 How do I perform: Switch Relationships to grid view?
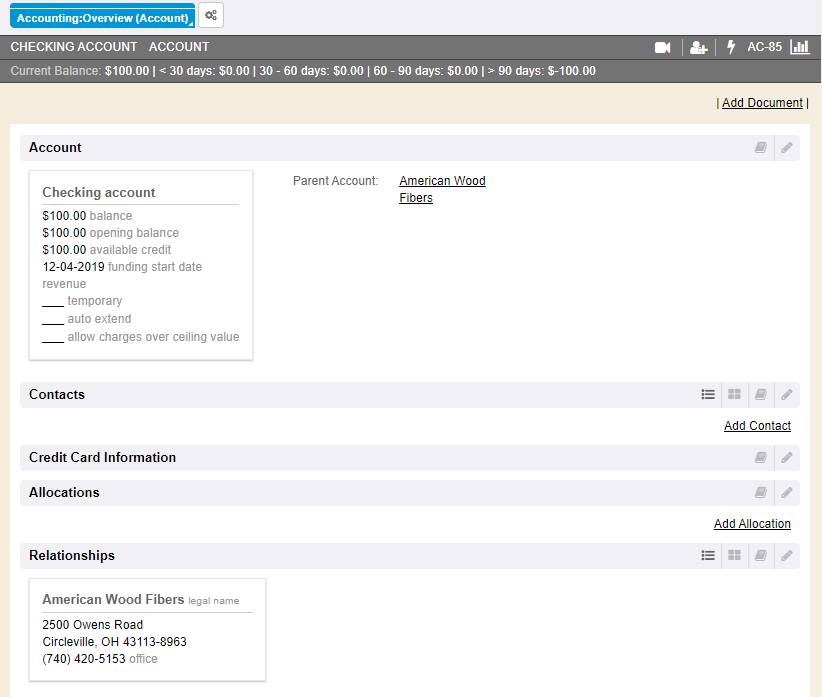pyautogui.click(x=734, y=556)
